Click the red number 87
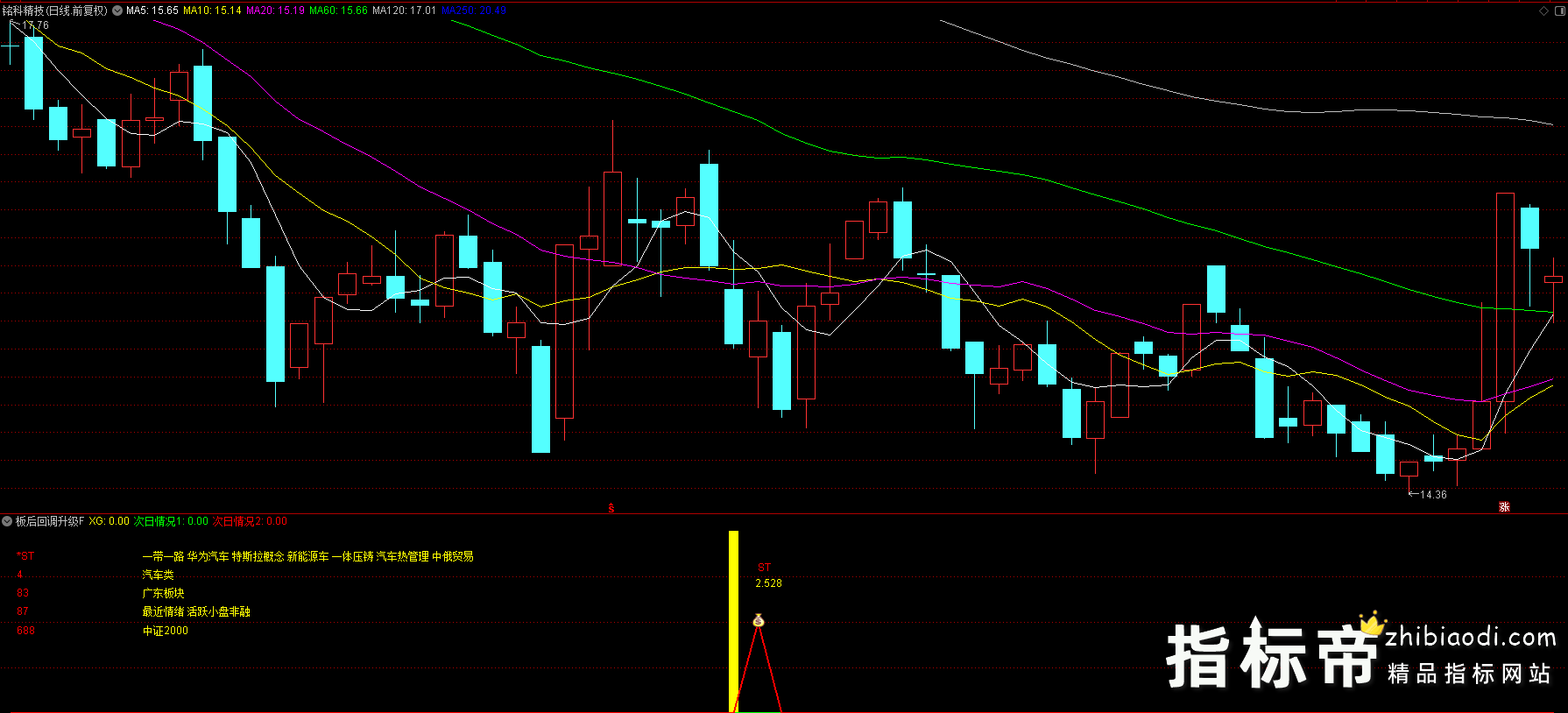 22,611
